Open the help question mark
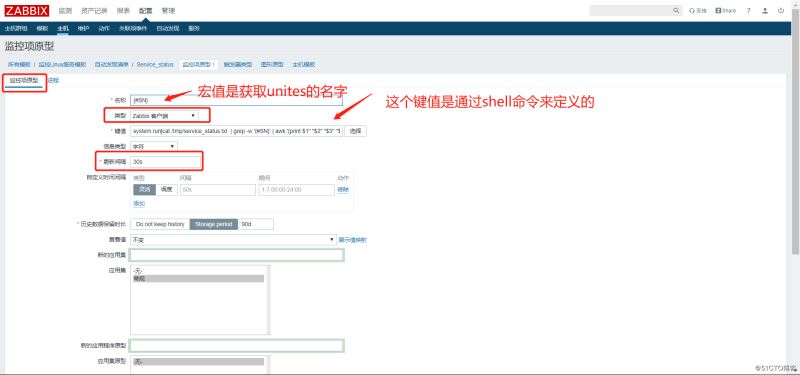800x375 pixels. (748, 11)
